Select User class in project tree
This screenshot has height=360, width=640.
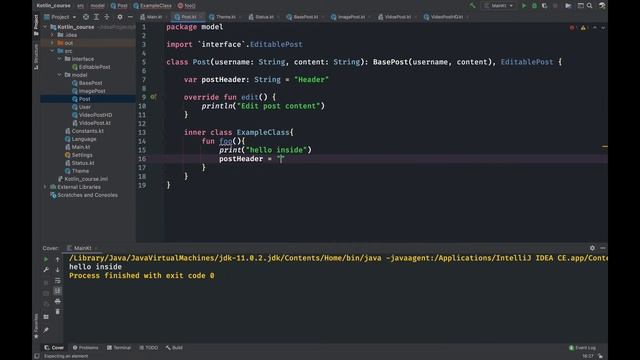tap(81, 107)
